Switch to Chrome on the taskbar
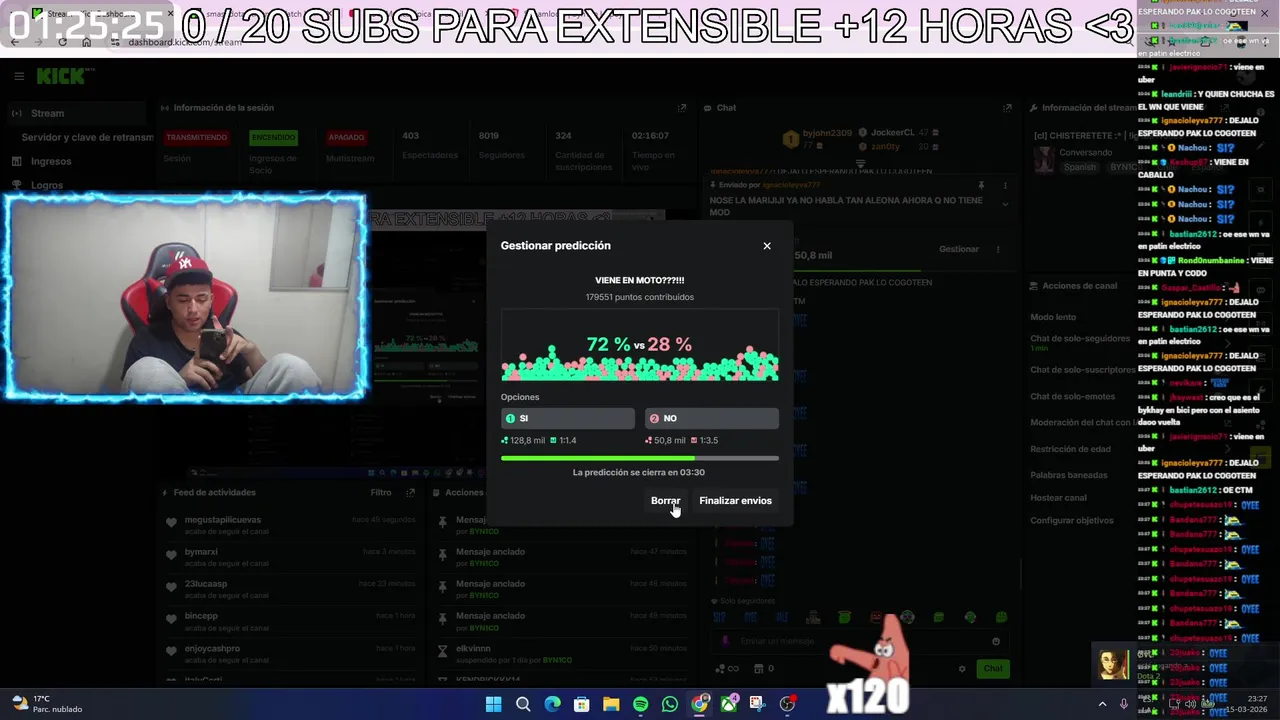 coord(699,704)
